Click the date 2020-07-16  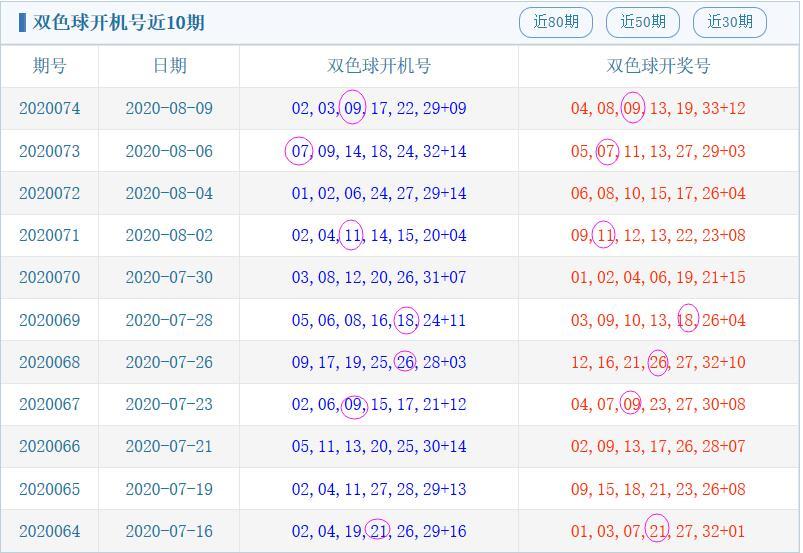click(169, 531)
